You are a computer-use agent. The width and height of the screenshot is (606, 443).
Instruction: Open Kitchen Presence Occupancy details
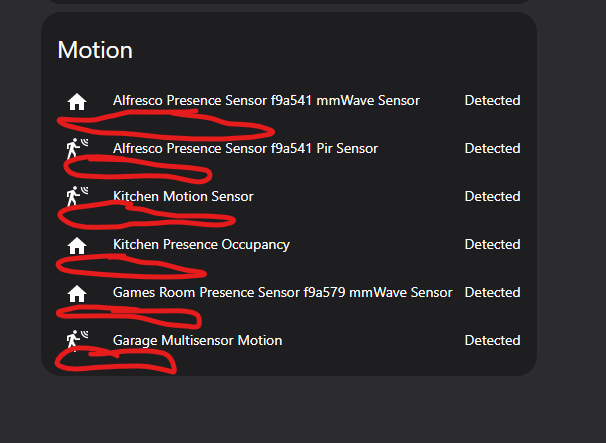[201, 245]
